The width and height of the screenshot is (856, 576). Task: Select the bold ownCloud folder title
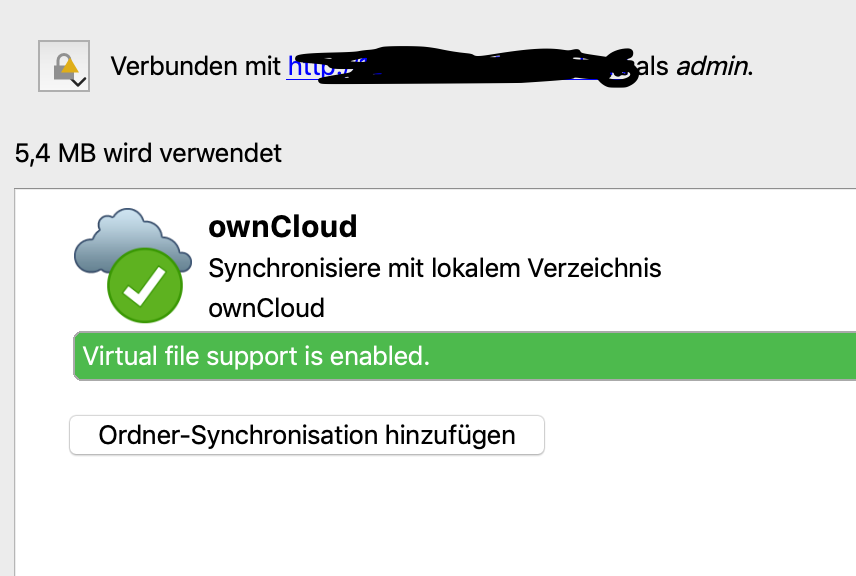283,227
